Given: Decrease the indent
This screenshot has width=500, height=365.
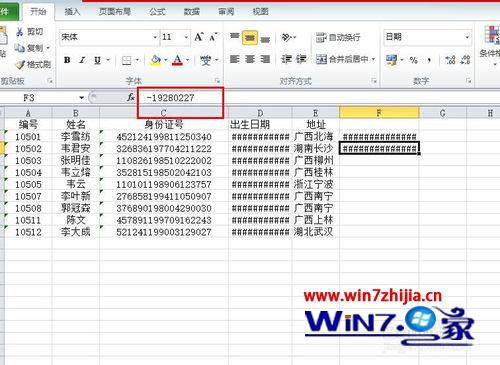Looking at the screenshot, I should click(x=287, y=59).
